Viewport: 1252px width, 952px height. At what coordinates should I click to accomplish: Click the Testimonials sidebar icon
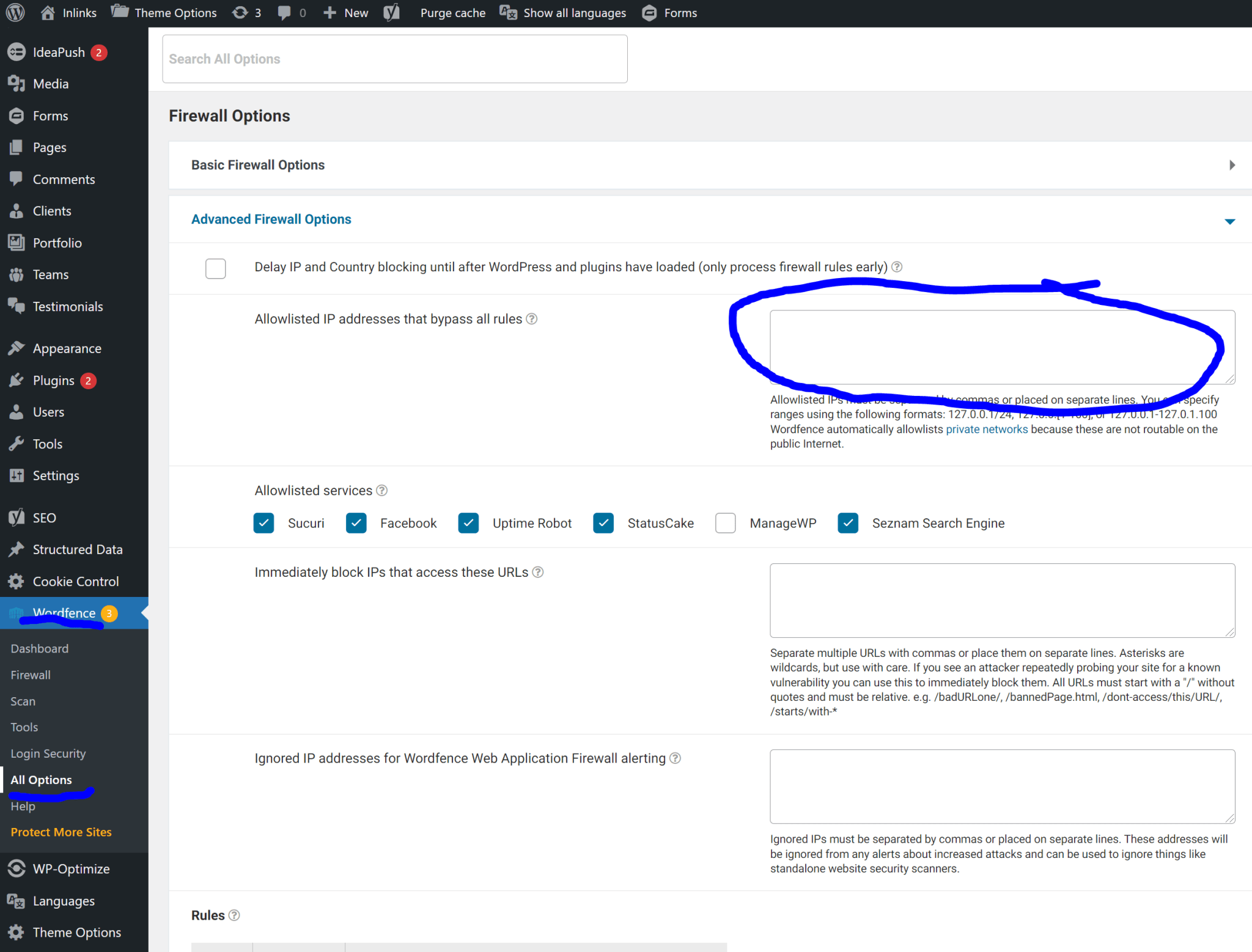click(17, 306)
